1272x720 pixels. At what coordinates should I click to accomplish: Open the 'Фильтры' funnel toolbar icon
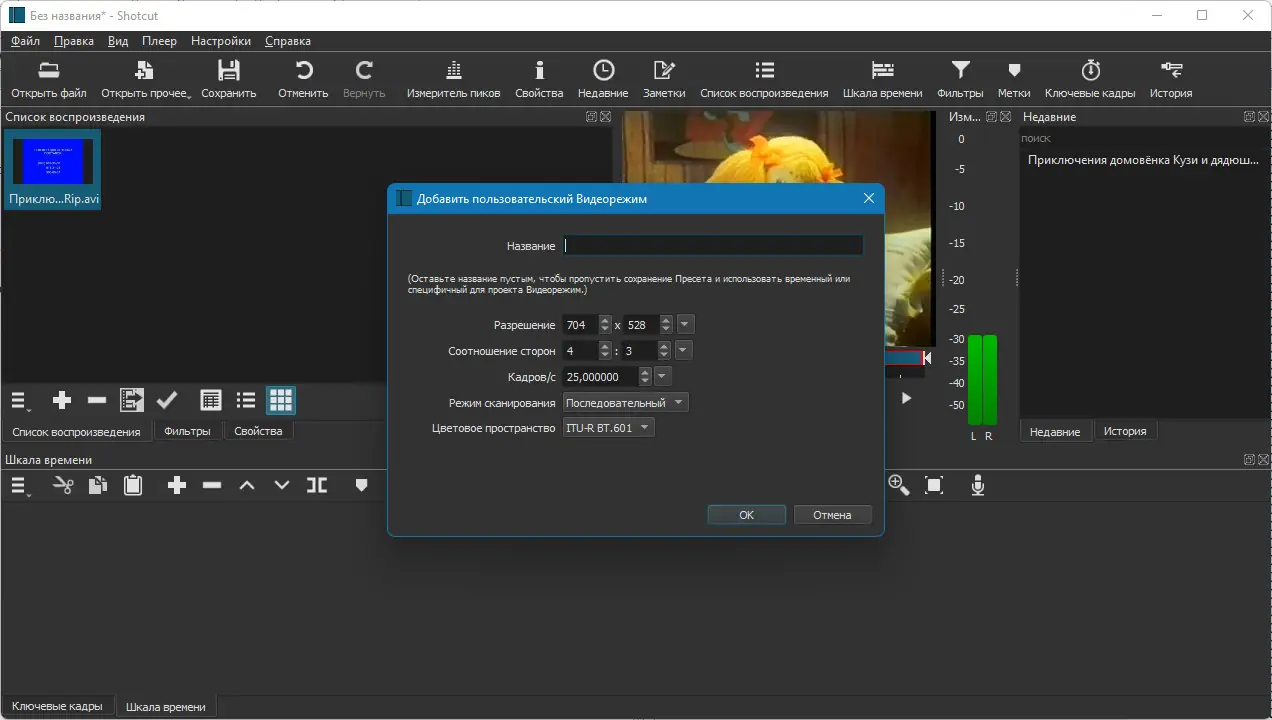pyautogui.click(x=960, y=70)
